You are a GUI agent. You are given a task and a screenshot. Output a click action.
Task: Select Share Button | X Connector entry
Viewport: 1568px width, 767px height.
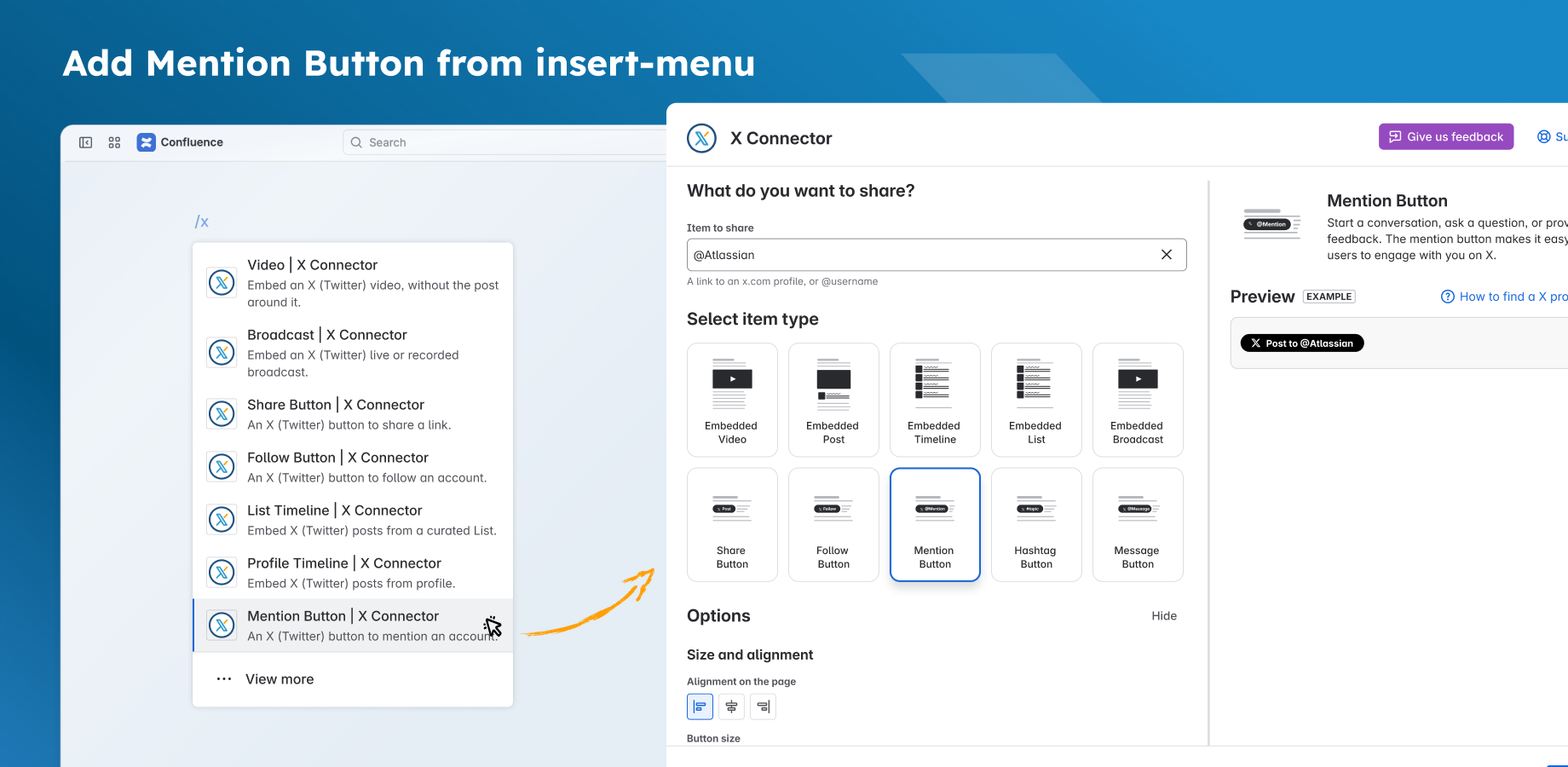coord(353,414)
